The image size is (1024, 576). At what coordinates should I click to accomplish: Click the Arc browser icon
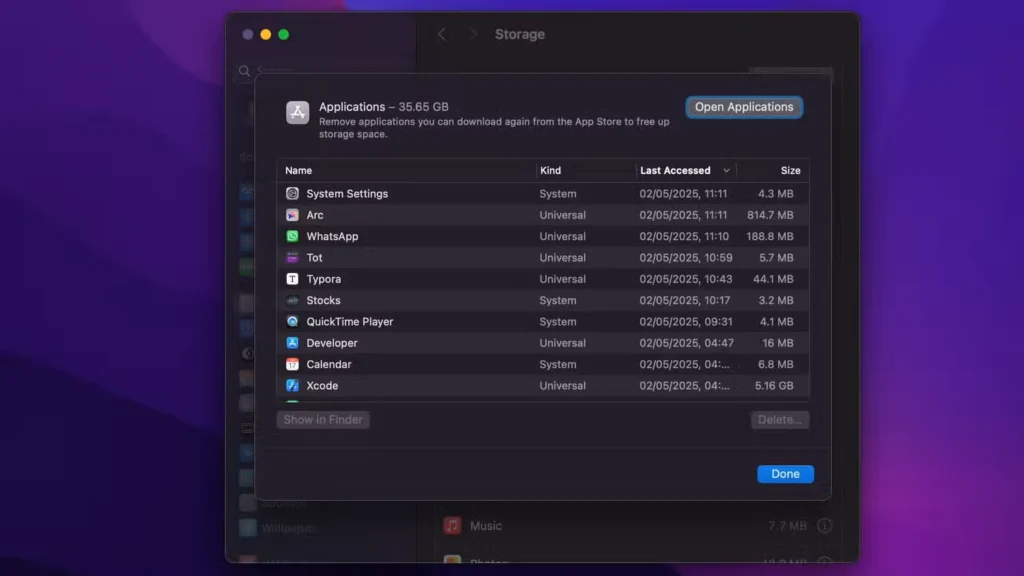pyautogui.click(x=292, y=215)
